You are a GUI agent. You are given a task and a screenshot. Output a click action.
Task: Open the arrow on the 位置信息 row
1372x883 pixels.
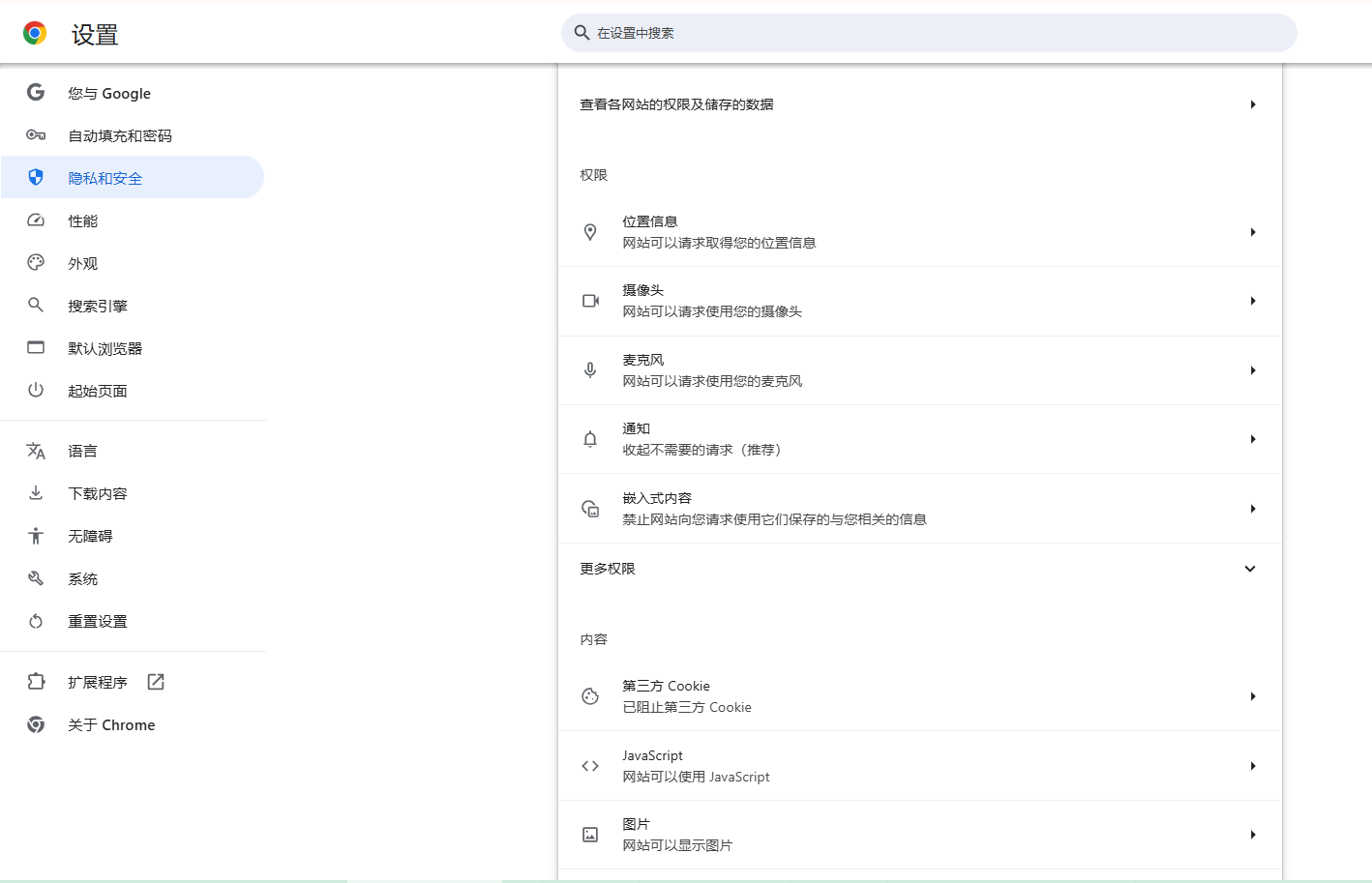[x=1253, y=232]
